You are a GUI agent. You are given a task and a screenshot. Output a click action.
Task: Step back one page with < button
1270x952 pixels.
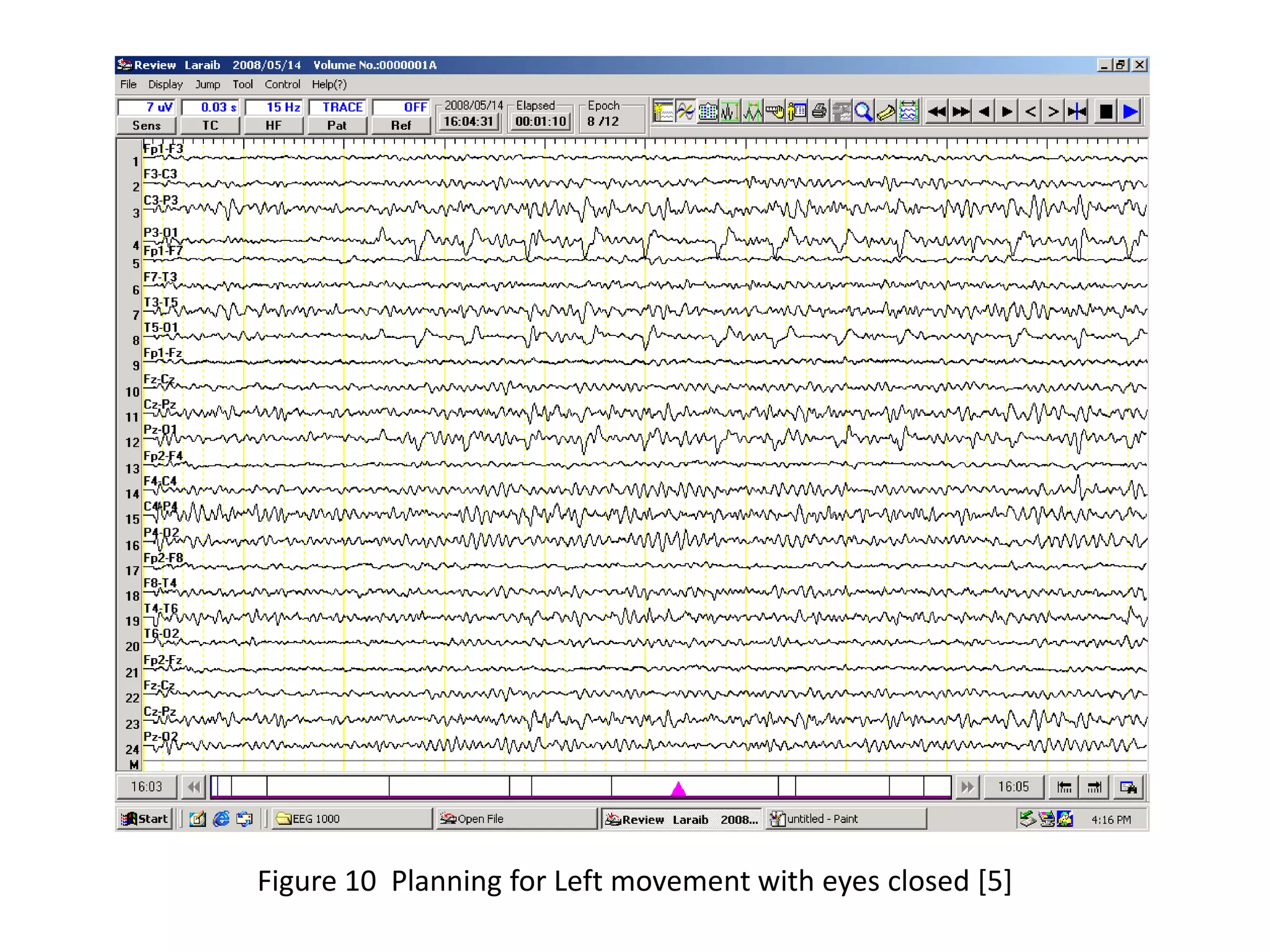click(x=1030, y=112)
